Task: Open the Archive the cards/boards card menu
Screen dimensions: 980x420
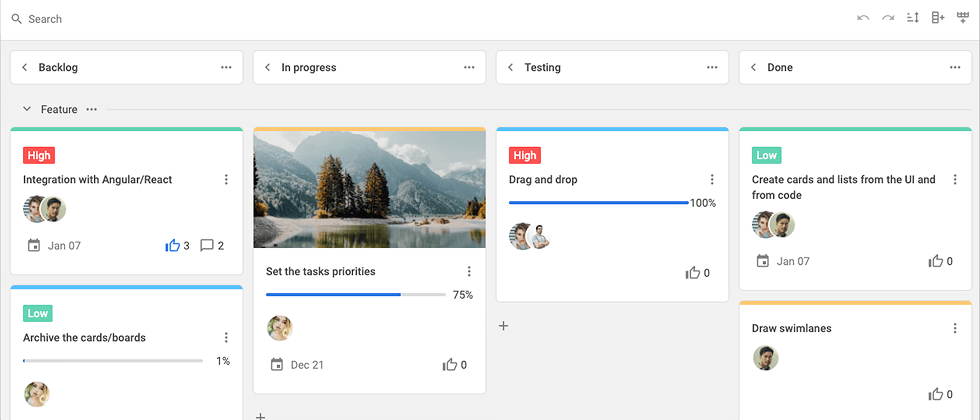Action: coord(226,338)
